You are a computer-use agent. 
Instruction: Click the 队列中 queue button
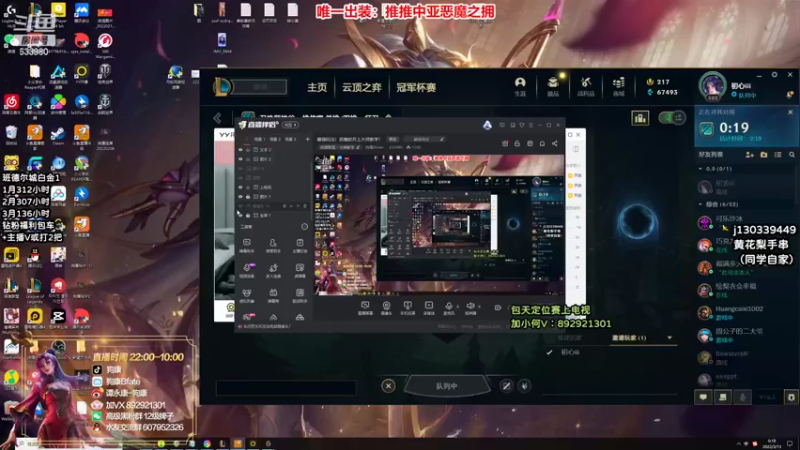point(446,386)
